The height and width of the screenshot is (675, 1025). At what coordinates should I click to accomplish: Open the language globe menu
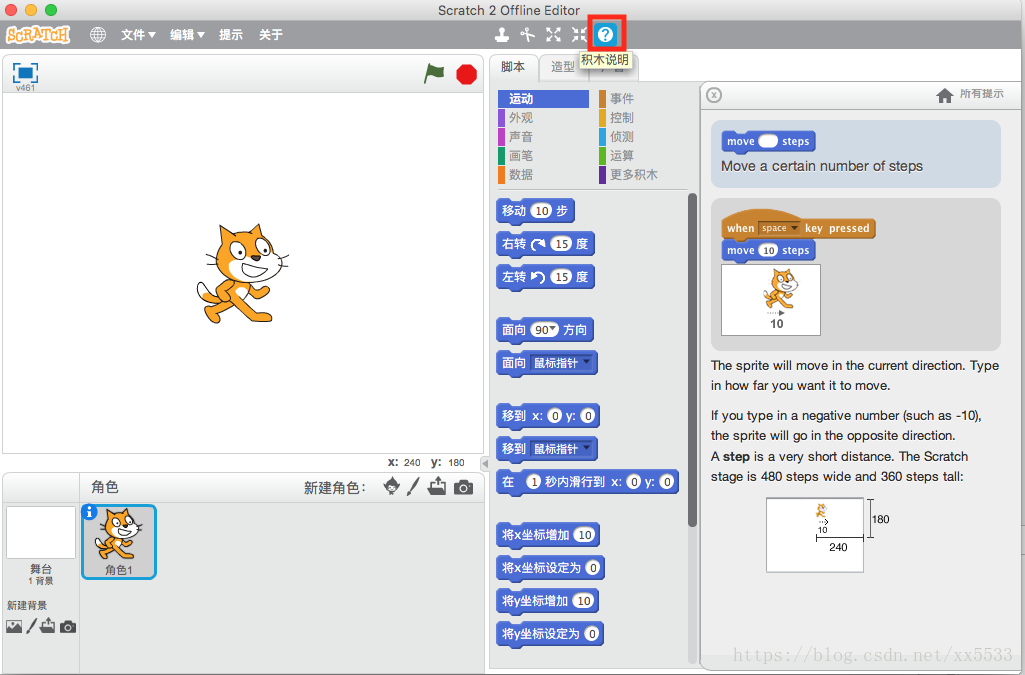click(x=98, y=35)
